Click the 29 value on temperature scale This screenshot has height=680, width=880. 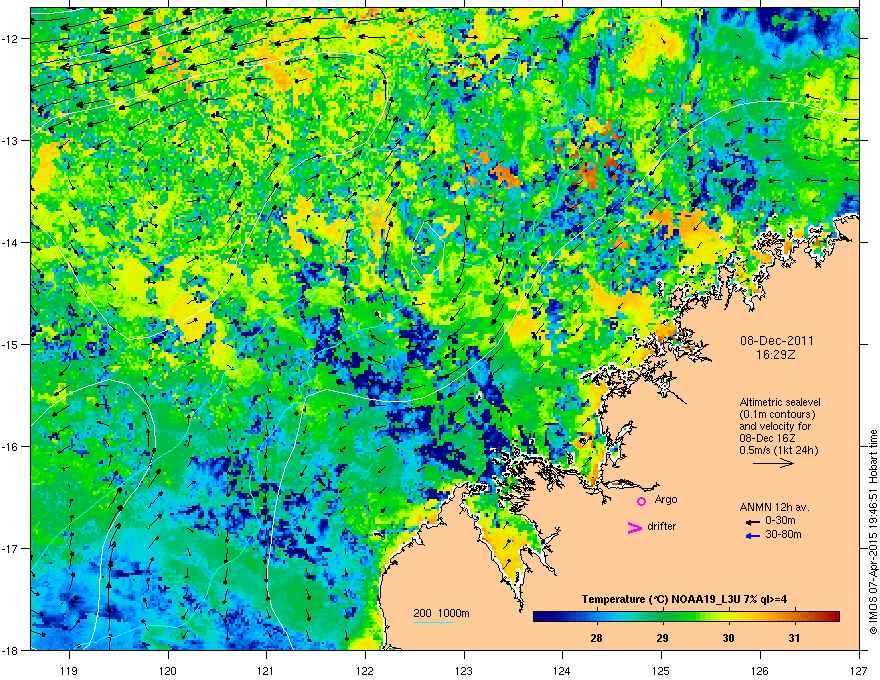663,638
